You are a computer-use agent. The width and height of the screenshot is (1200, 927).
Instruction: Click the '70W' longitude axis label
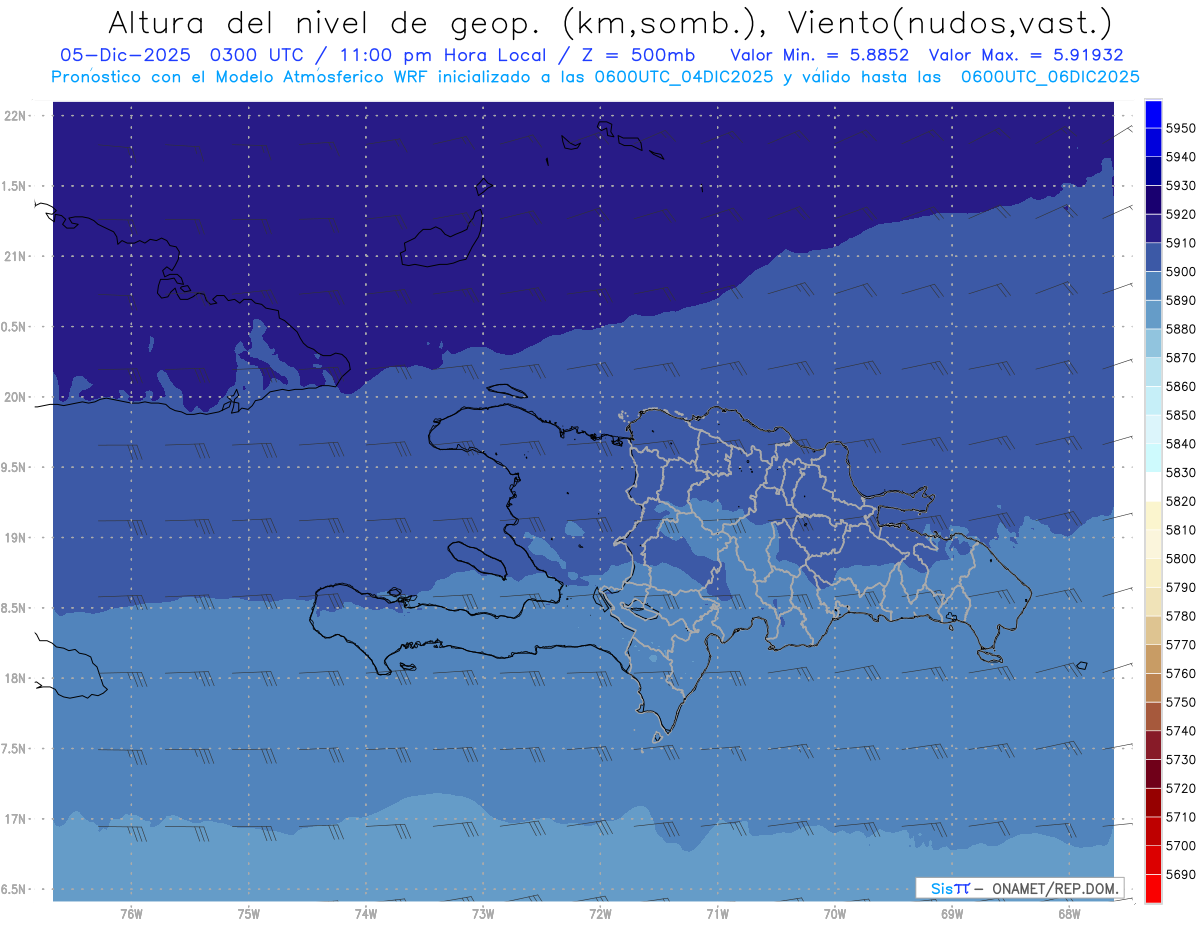pyautogui.click(x=835, y=914)
